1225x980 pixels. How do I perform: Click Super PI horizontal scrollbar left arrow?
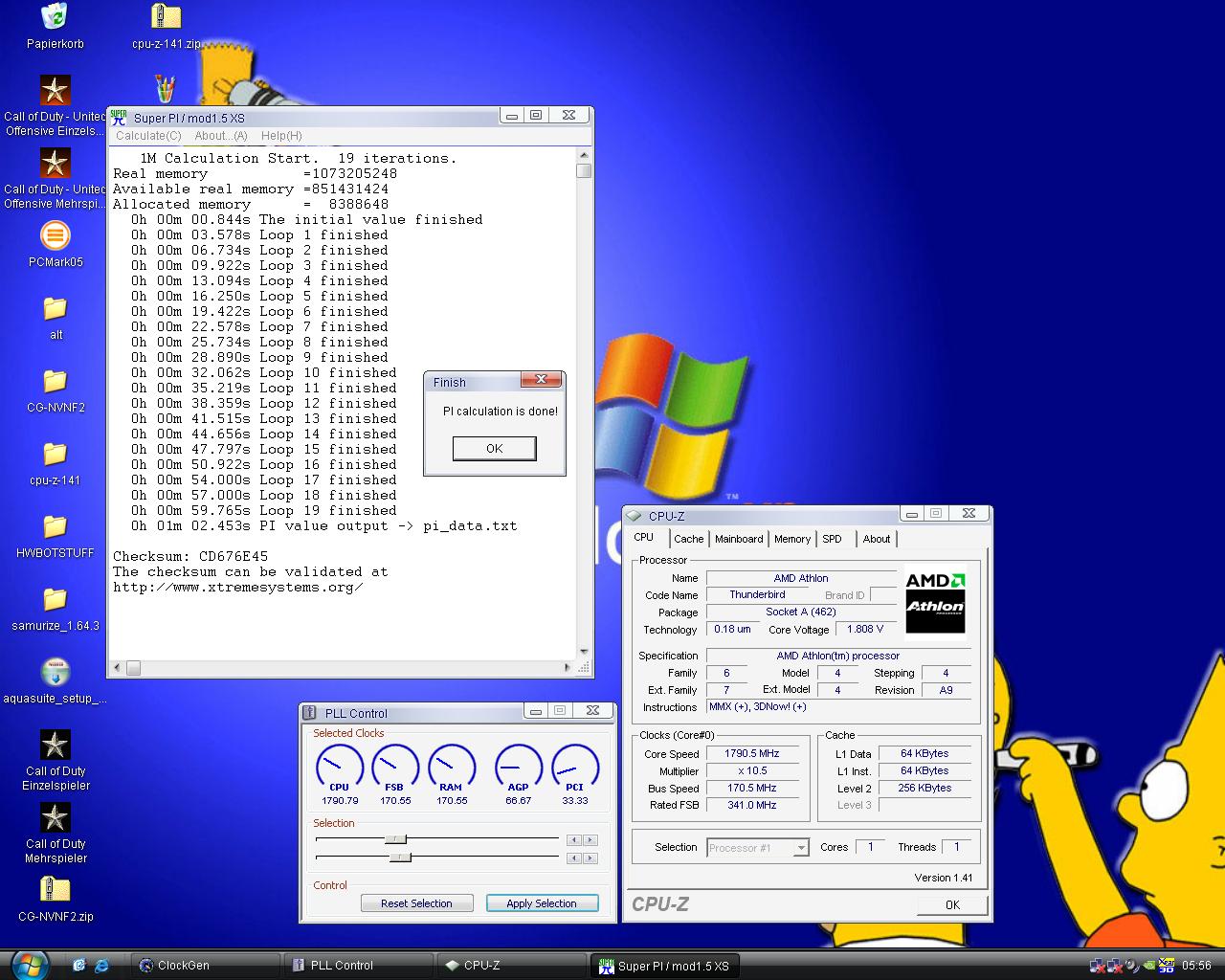tap(118, 668)
